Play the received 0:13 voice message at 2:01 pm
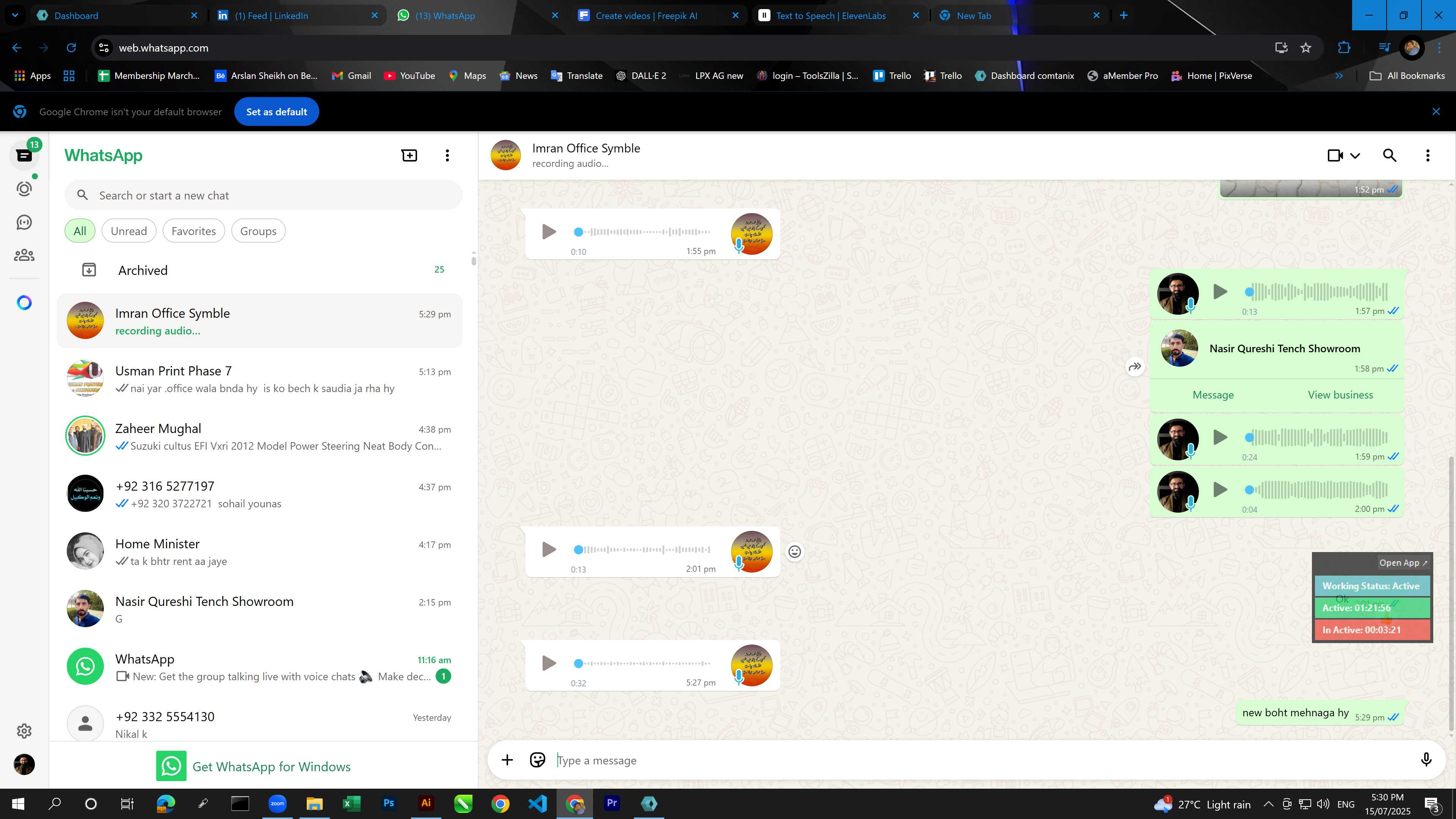This screenshot has width=1456, height=819. pyautogui.click(x=548, y=549)
